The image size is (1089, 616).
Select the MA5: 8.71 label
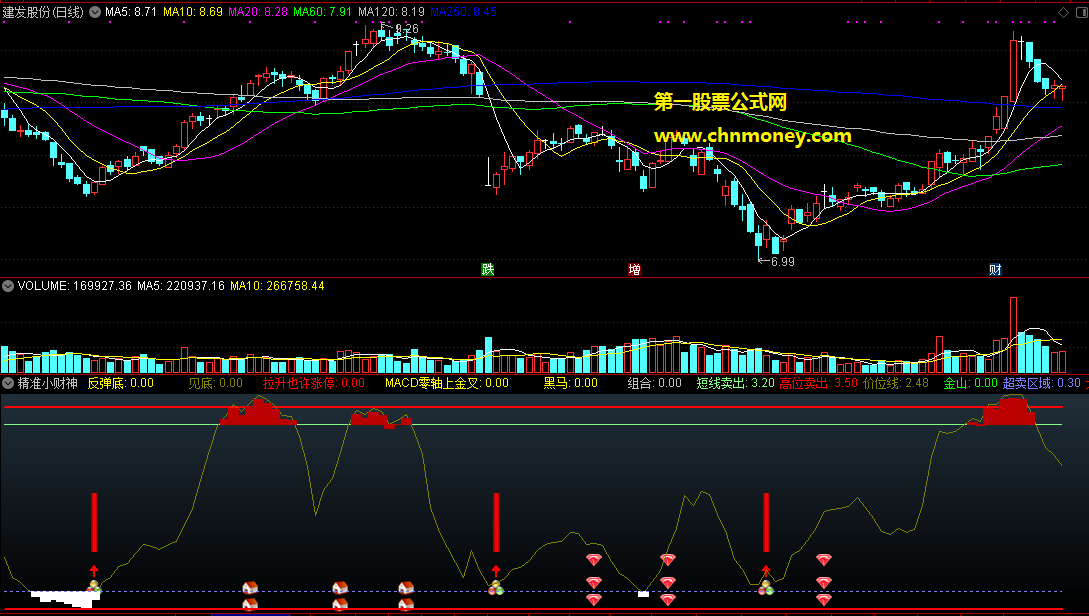click(131, 12)
